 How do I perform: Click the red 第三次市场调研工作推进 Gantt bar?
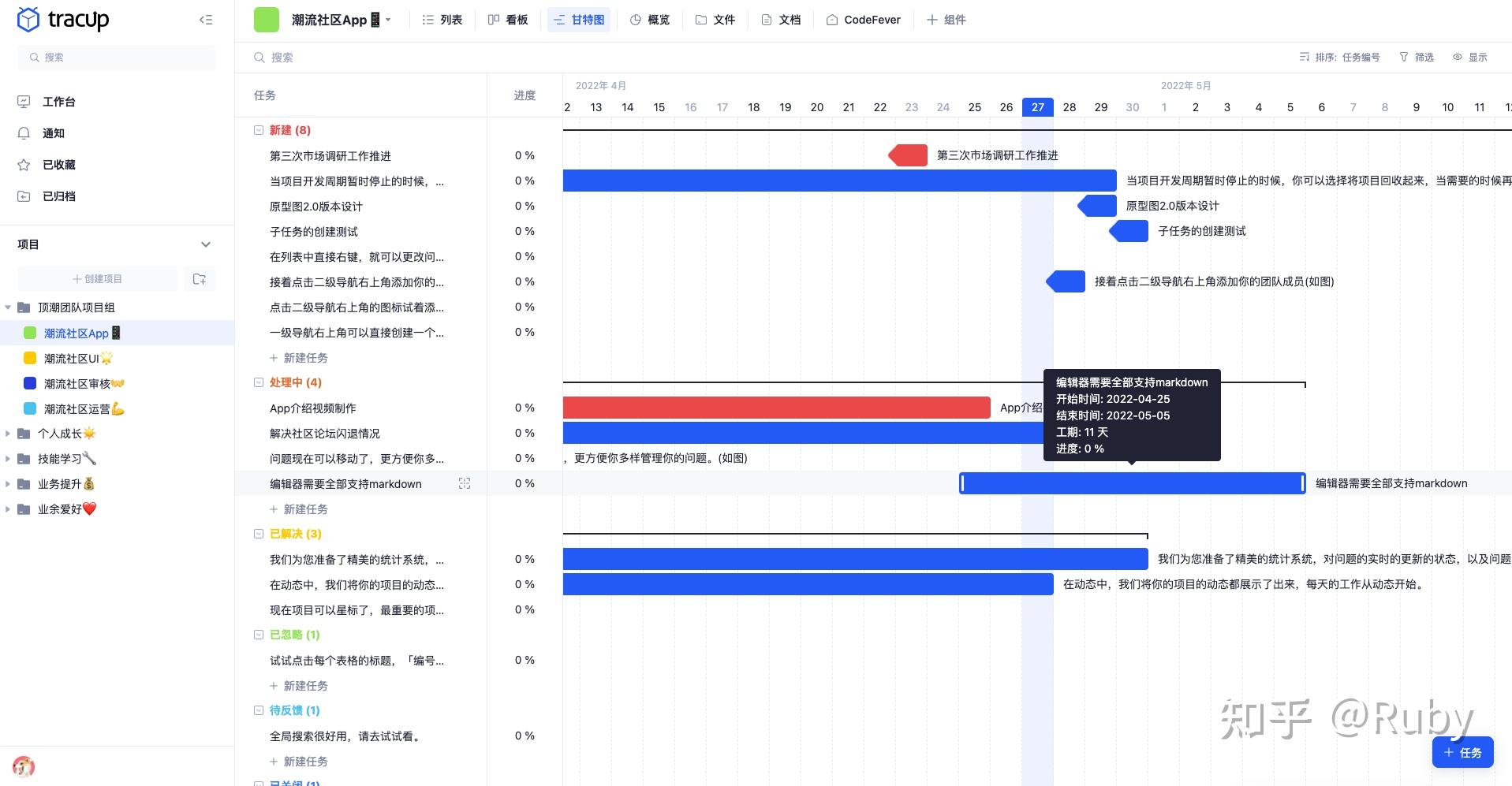(908, 155)
